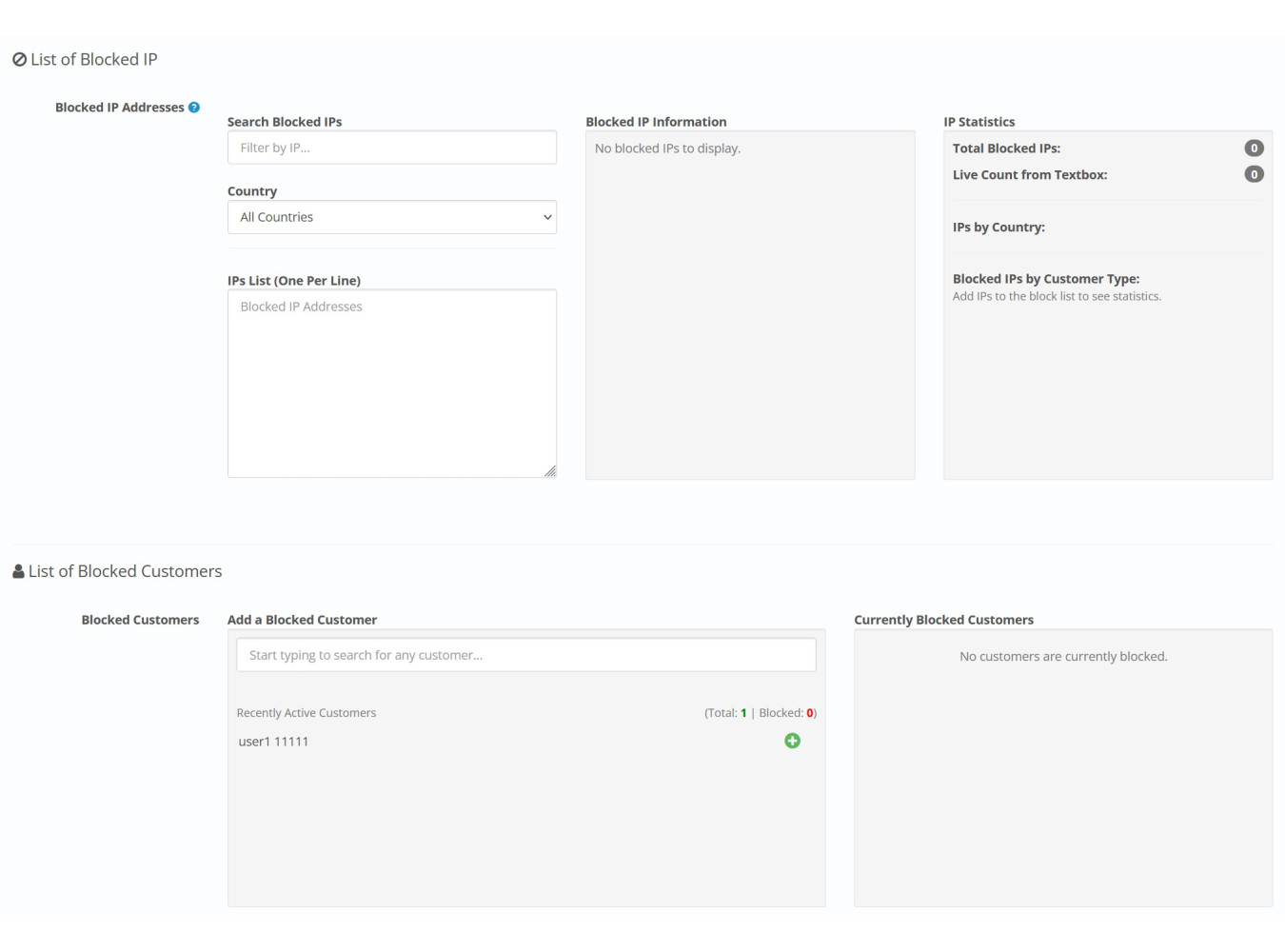The image size is (1285, 952).
Task: Click the red Blocked customers count
Action: point(810,713)
